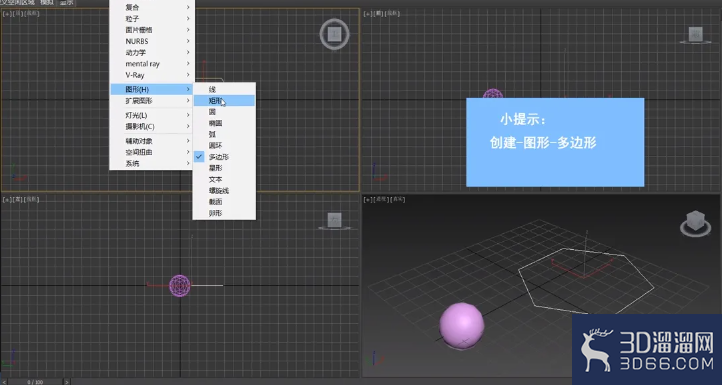Click the time slider showing 0 / 100
The height and width of the screenshot is (385, 722).
pyautogui.click(x=35, y=382)
